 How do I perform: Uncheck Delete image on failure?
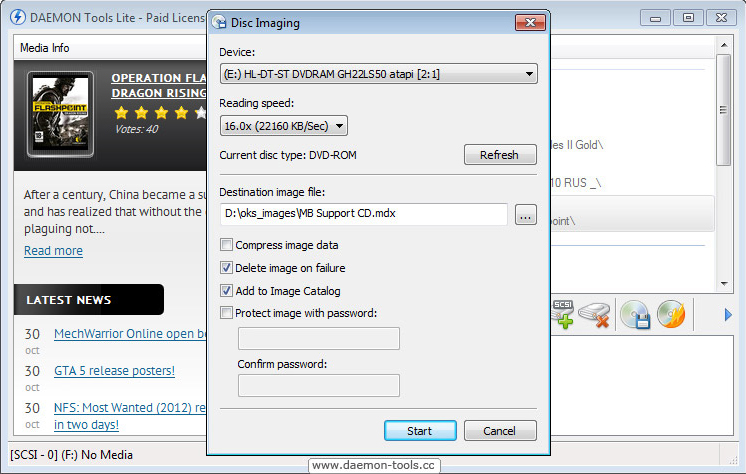[x=226, y=267]
